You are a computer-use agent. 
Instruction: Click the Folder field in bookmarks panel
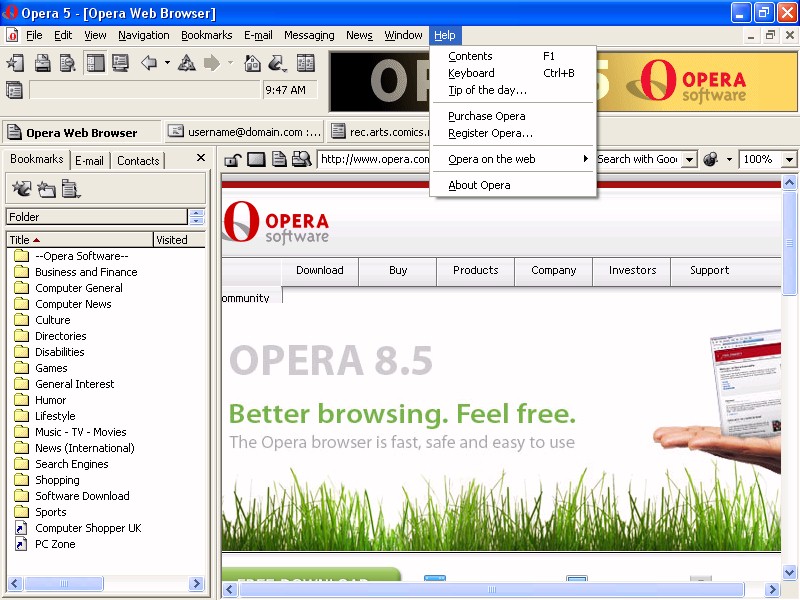(x=96, y=217)
